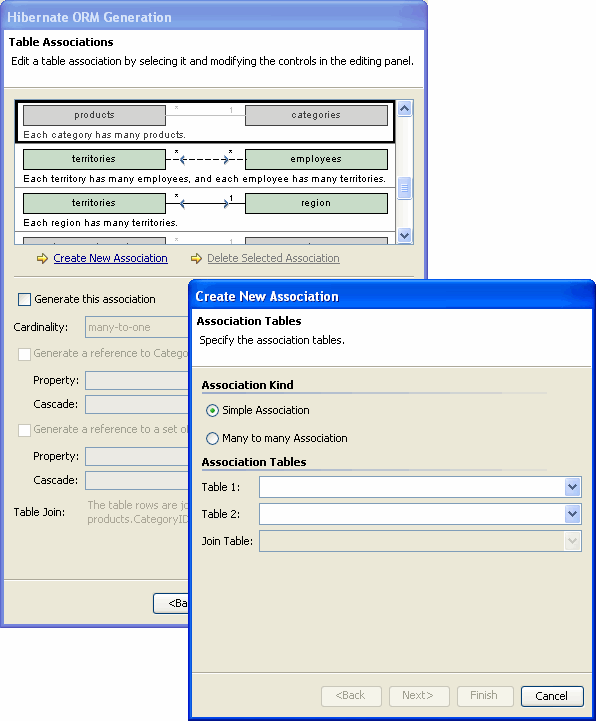Click the partially hidden <Back button in Hibernate ORM window

pyautogui.click(x=171, y=603)
